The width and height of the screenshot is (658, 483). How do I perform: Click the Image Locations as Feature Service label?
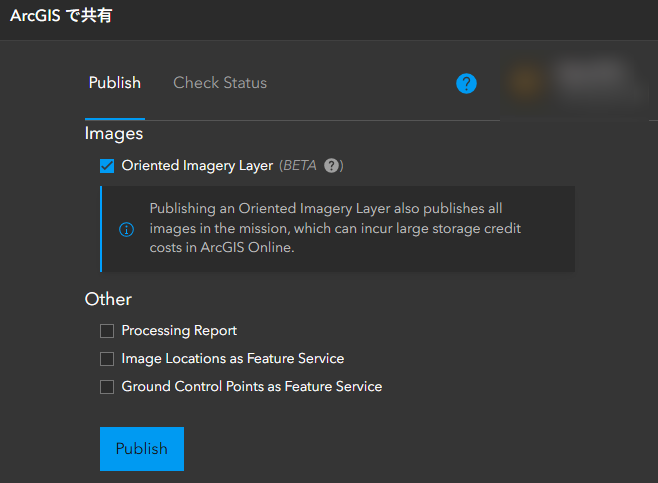click(x=232, y=359)
